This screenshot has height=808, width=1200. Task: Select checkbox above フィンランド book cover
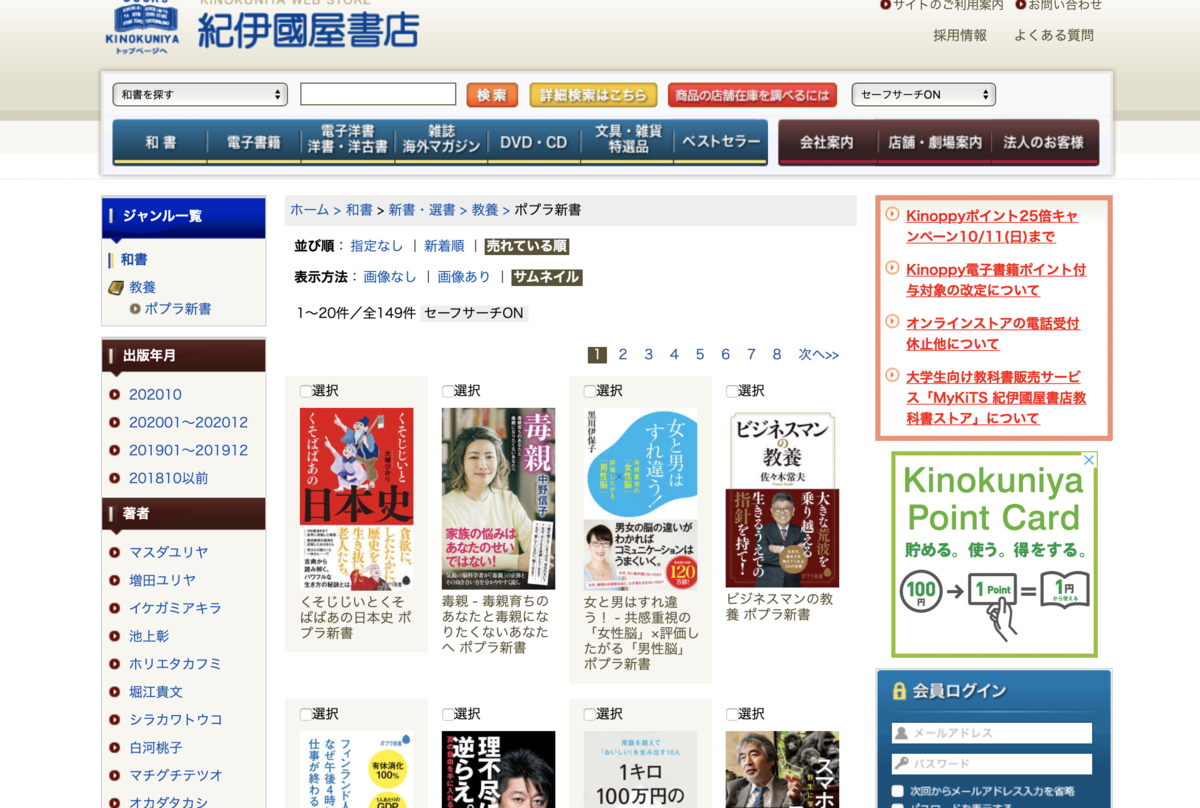coord(306,714)
